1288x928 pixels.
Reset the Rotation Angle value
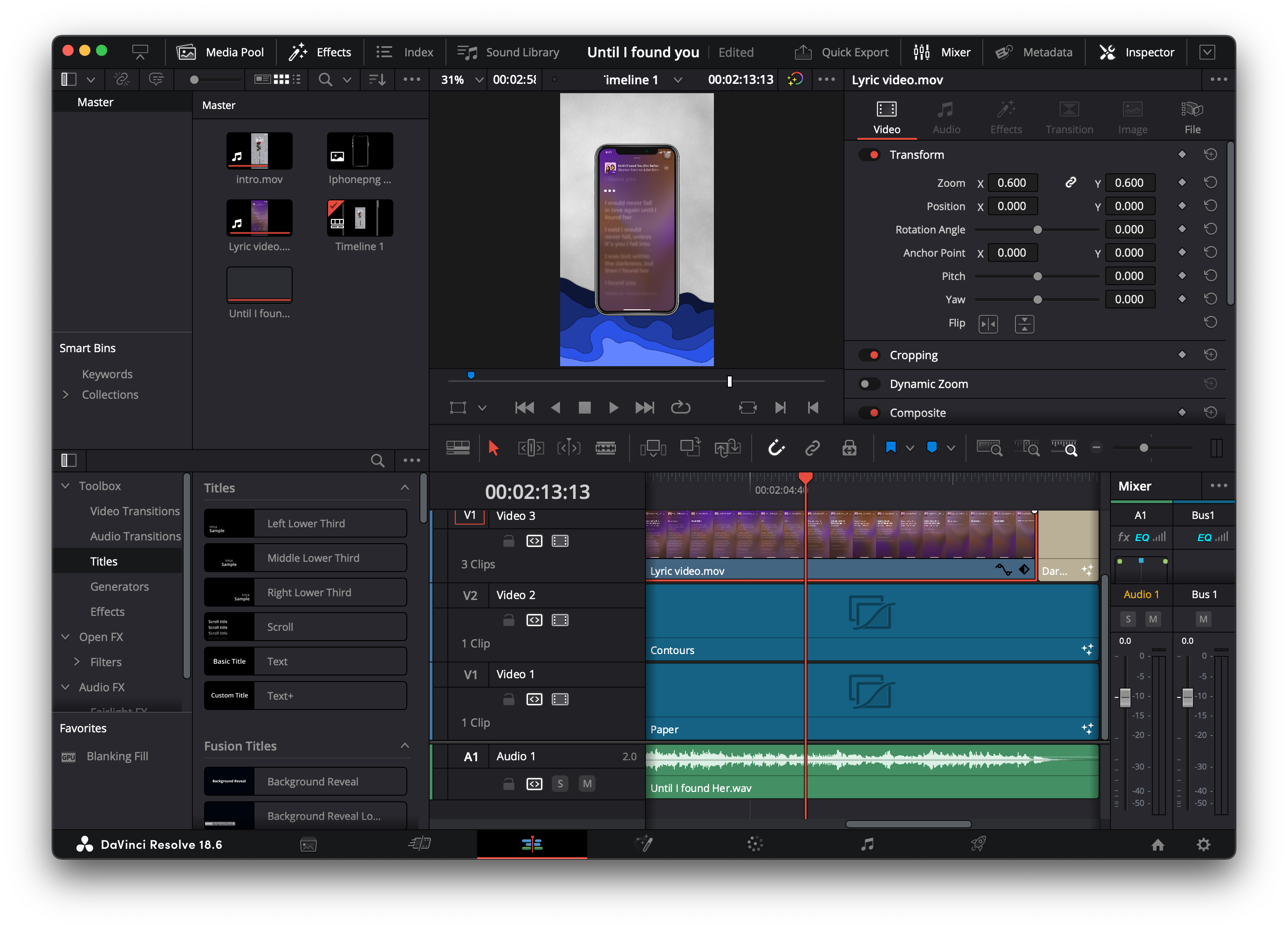[x=1210, y=229]
